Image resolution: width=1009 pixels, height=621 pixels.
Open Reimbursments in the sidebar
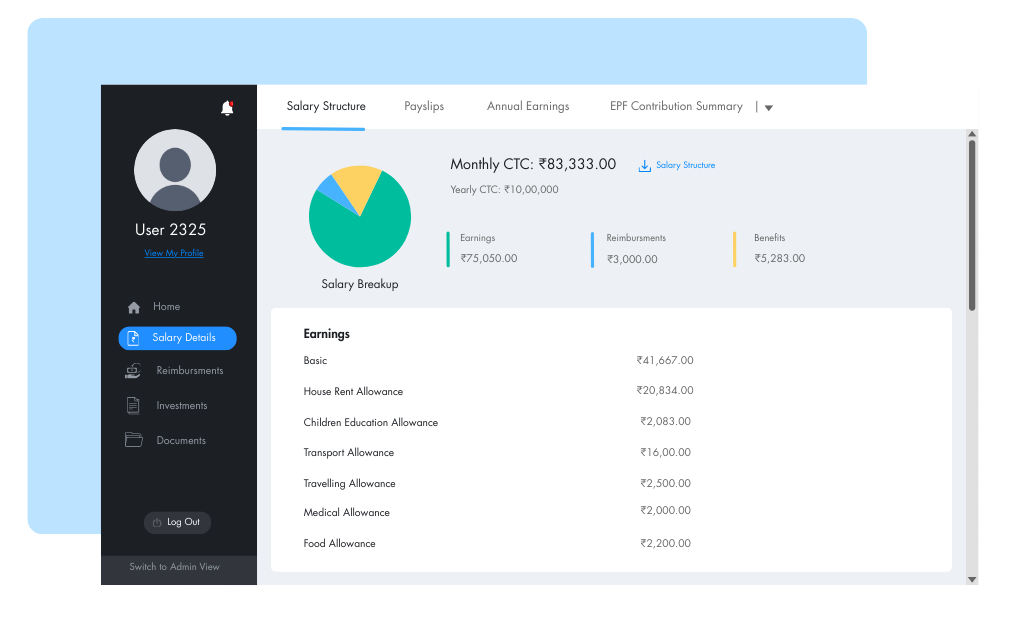click(x=190, y=371)
